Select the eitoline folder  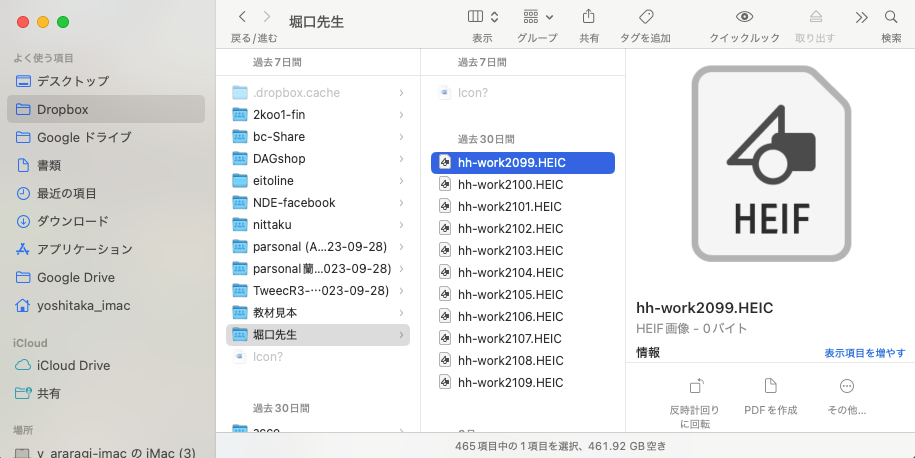click(x=318, y=181)
